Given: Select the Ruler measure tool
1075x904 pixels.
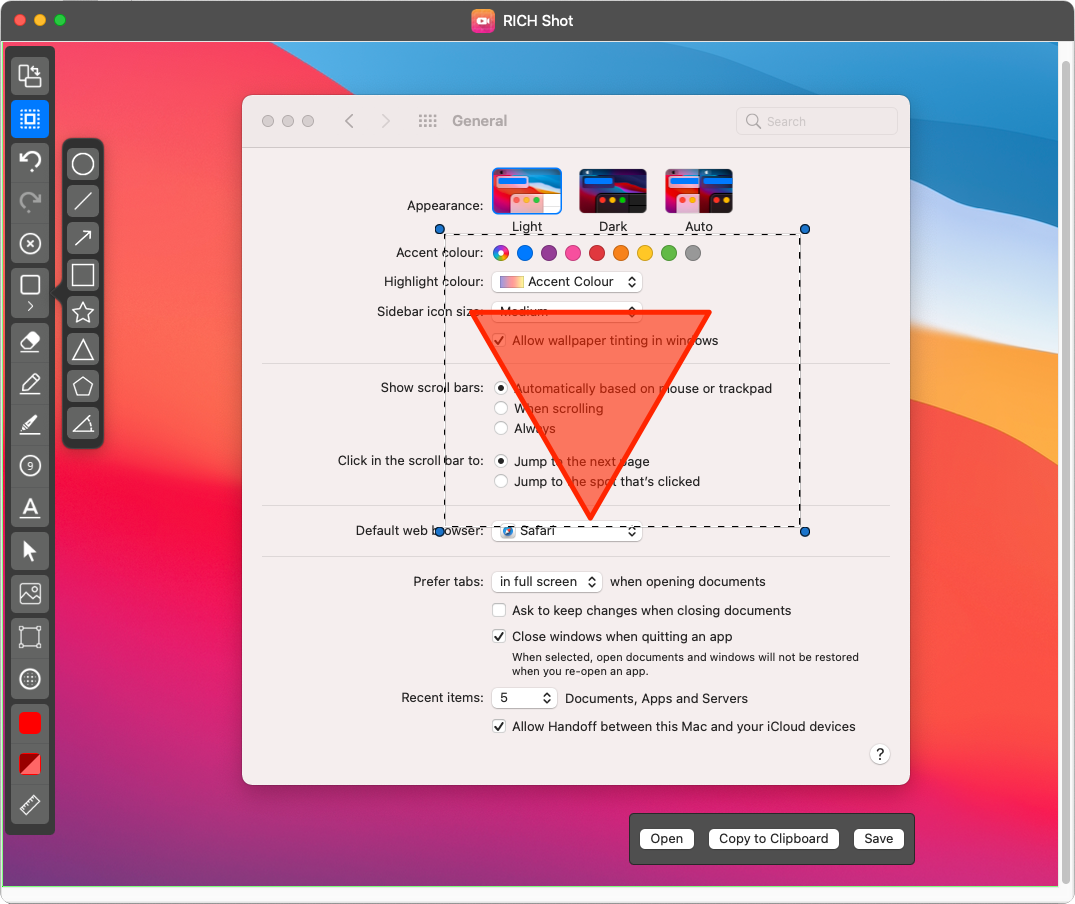Looking at the screenshot, I should (x=29, y=804).
